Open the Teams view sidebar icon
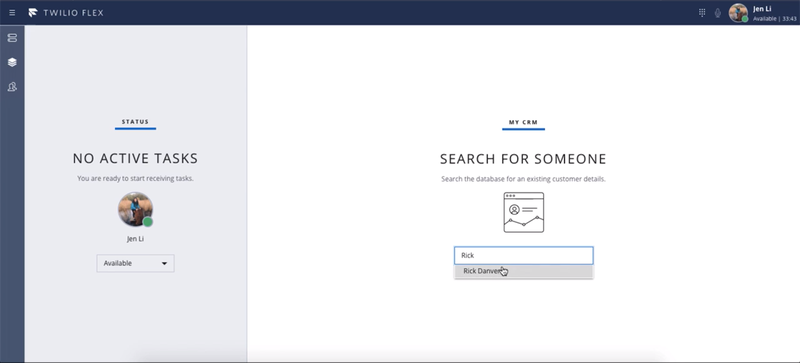The image size is (800, 363). point(12,87)
